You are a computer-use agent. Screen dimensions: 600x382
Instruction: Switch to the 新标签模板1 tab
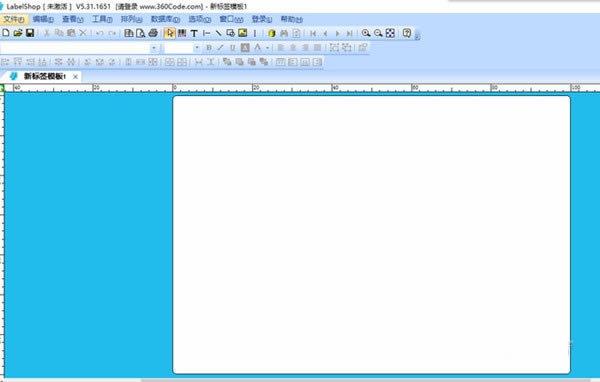click(45, 77)
